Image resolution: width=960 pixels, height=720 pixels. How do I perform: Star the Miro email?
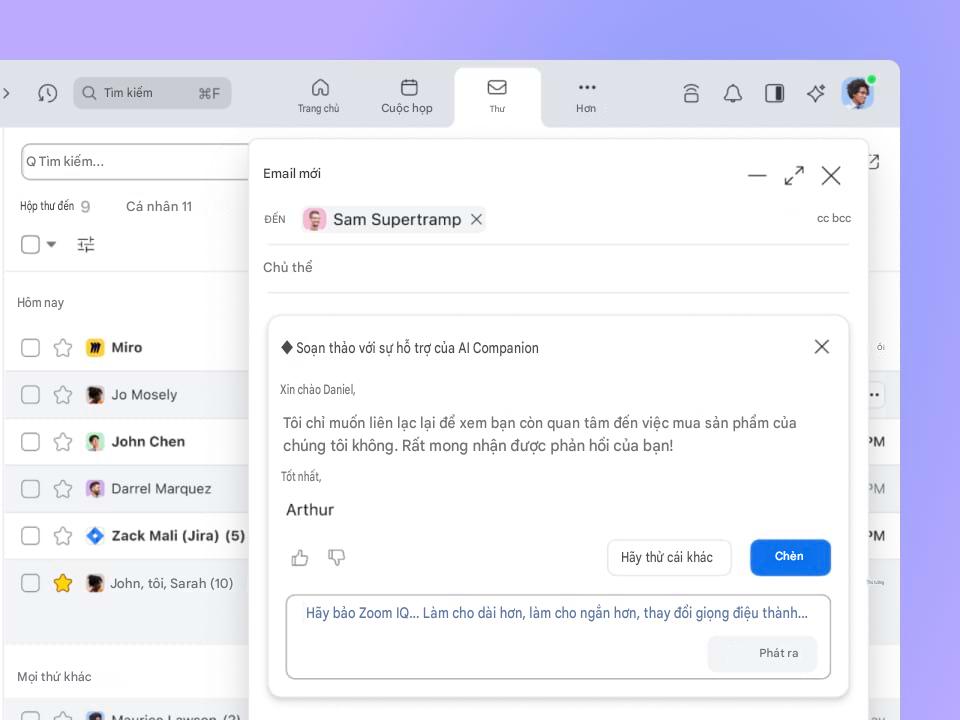(x=62, y=348)
